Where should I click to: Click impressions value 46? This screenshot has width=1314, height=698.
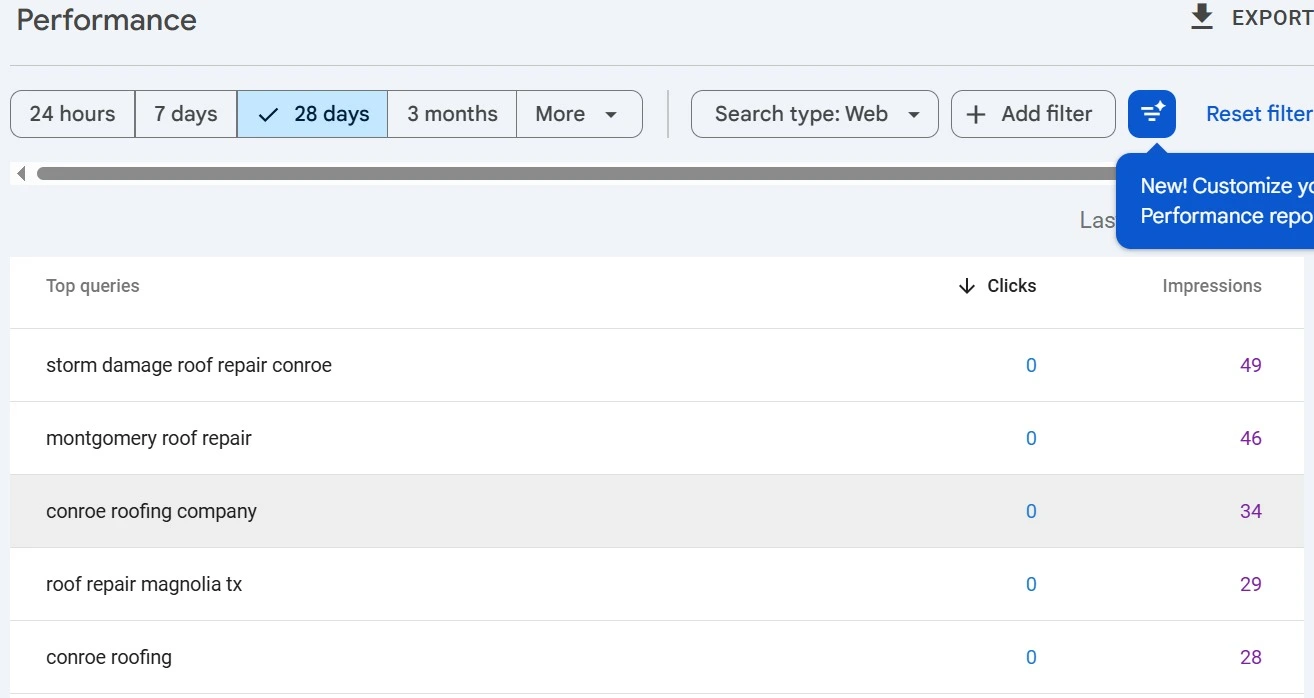(1251, 438)
